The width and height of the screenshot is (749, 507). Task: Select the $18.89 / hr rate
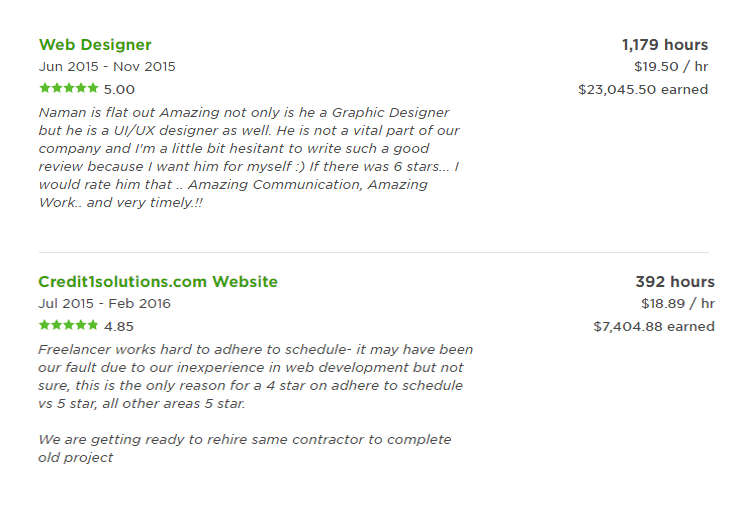(678, 303)
